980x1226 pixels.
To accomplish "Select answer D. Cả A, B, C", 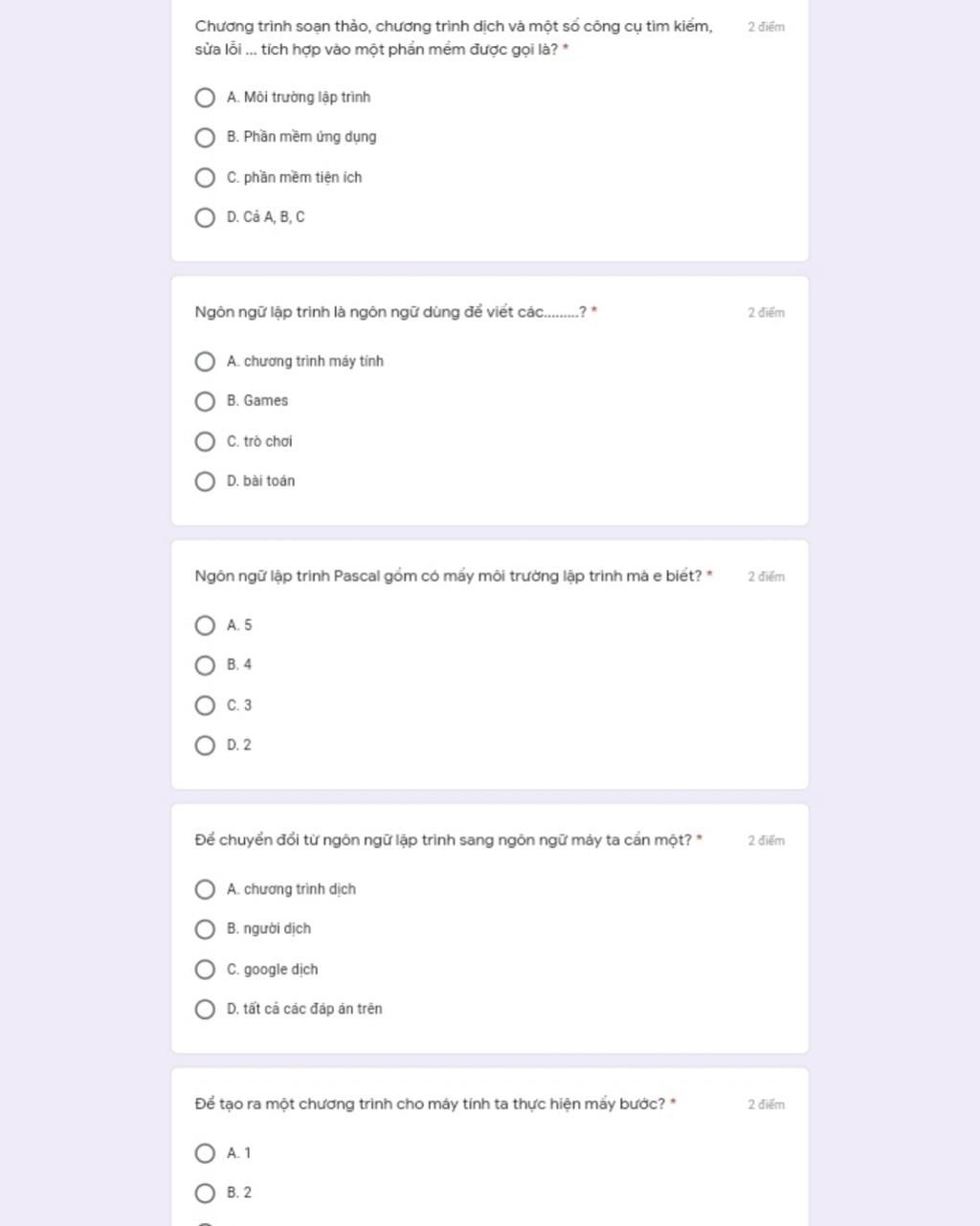I will coord(205,217).
